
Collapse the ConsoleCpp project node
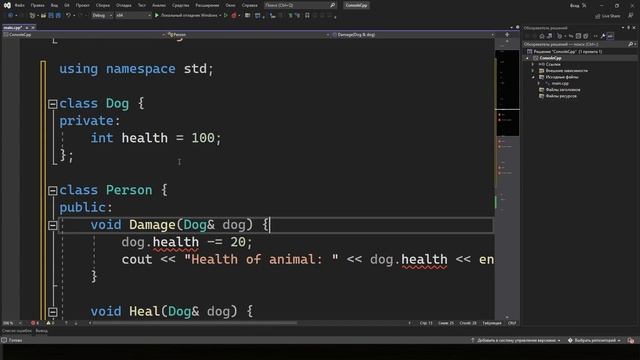pyautogui.click(x=527, y=58)
